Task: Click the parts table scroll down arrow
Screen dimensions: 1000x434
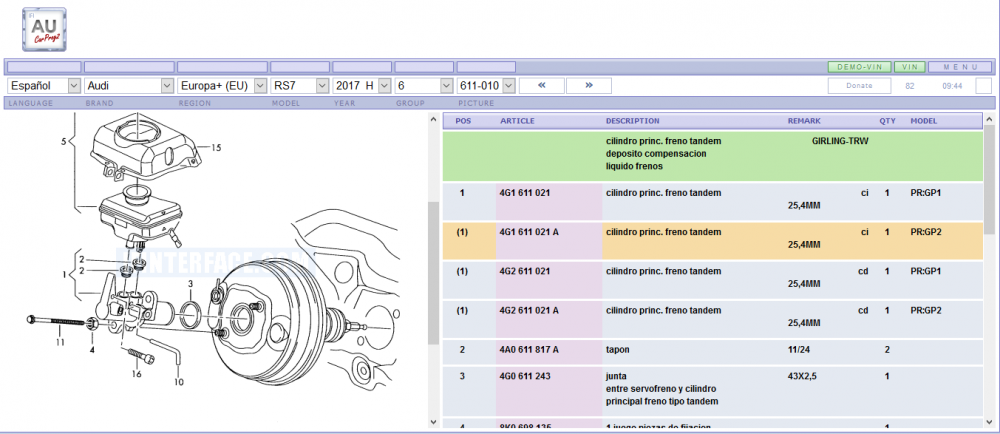Action: [989, 422]
